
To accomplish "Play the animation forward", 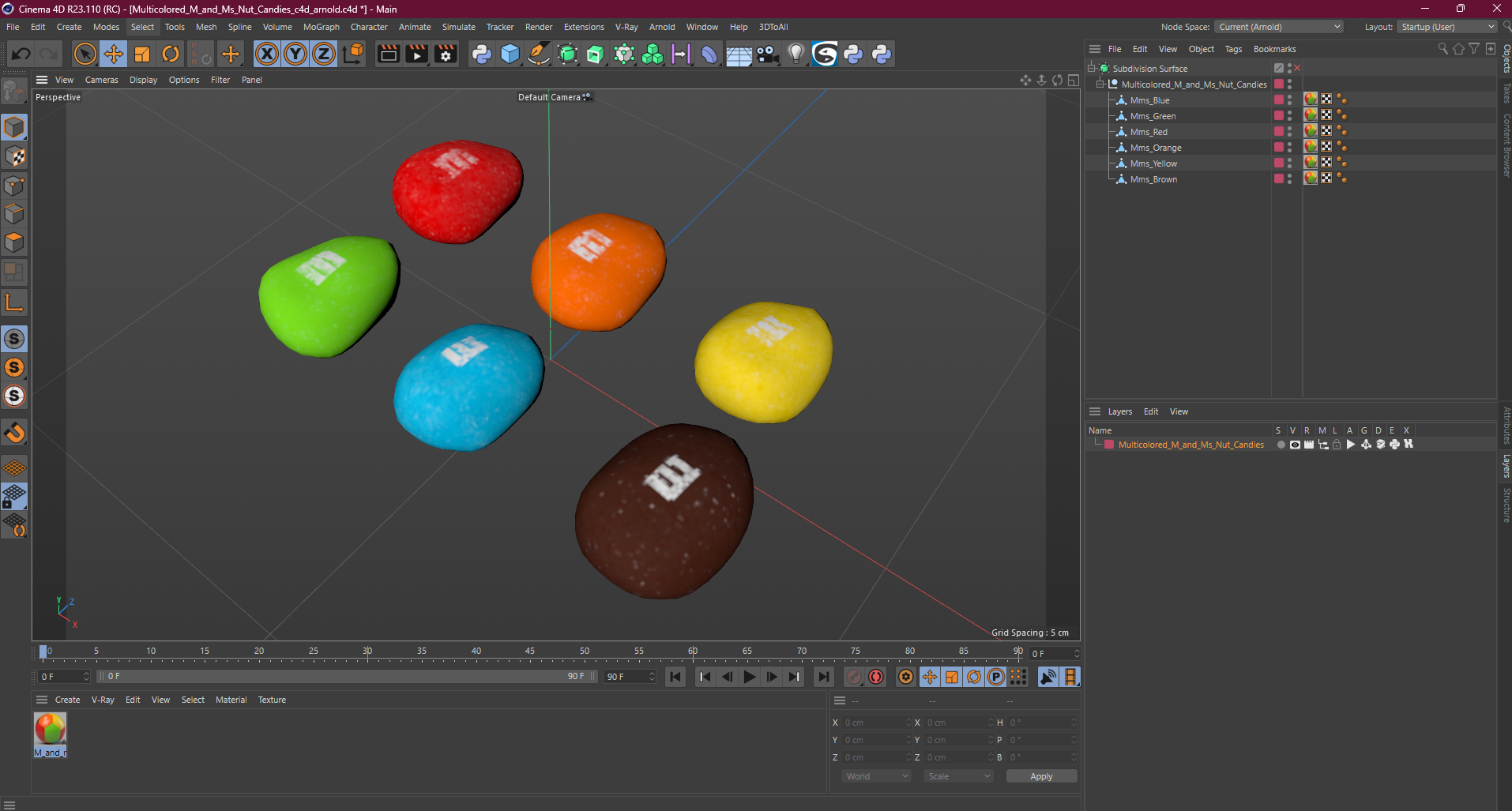I will click(750, 677).
